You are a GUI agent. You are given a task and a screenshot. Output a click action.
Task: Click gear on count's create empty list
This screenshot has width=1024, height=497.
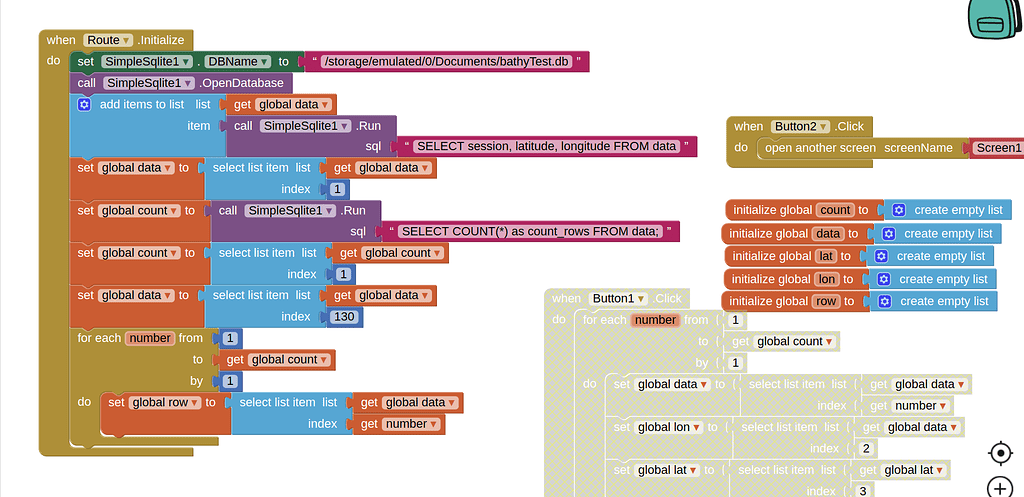pos(899,210)
